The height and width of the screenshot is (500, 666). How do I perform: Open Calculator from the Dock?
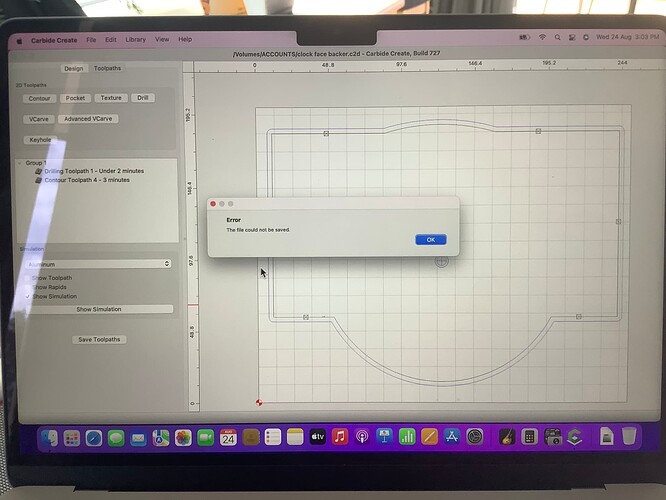[529, 436]
